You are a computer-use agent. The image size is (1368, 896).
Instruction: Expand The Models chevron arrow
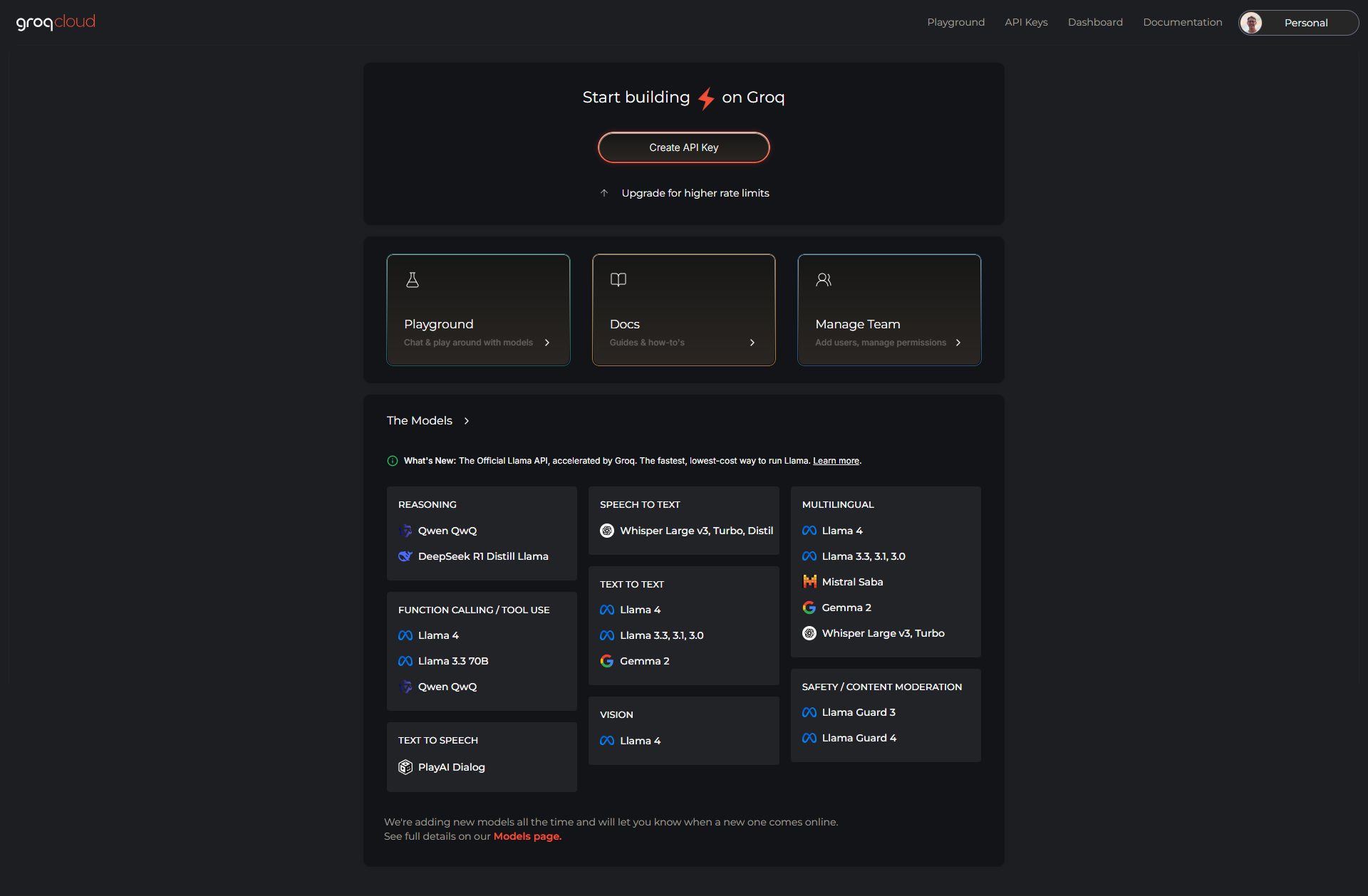(467, 421)
